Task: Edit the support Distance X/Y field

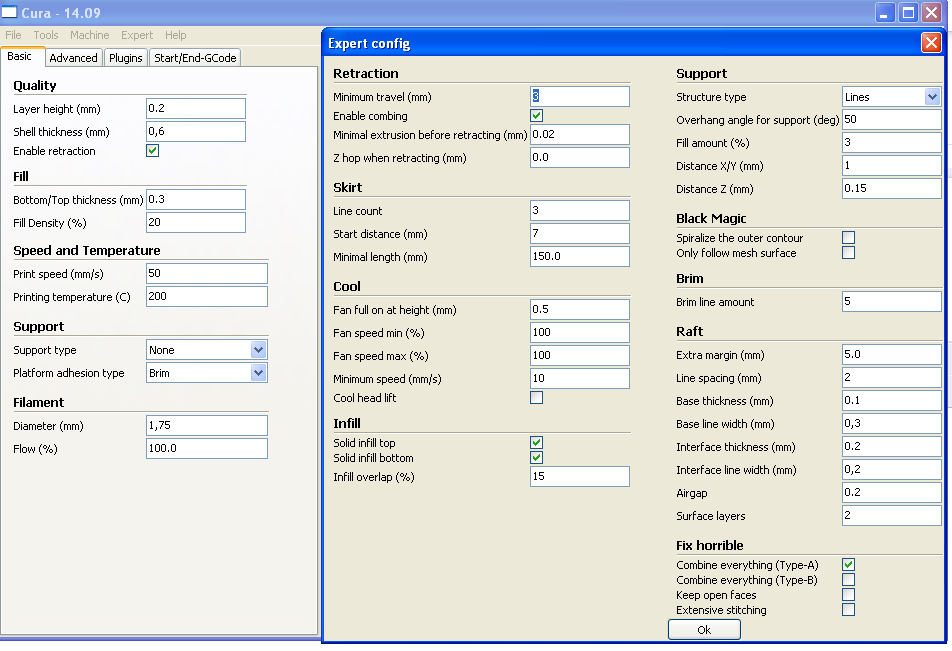Action: click(x=892, y=166)
